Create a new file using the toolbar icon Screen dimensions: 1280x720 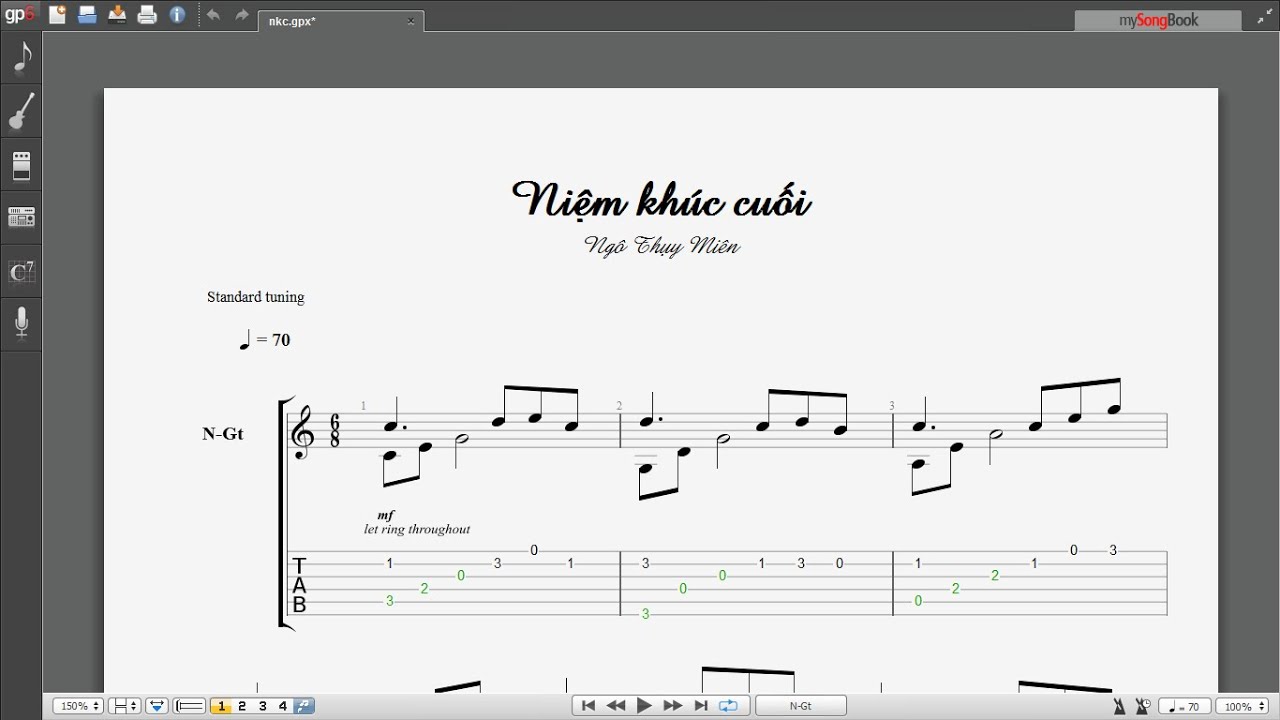tap(57, 15)
